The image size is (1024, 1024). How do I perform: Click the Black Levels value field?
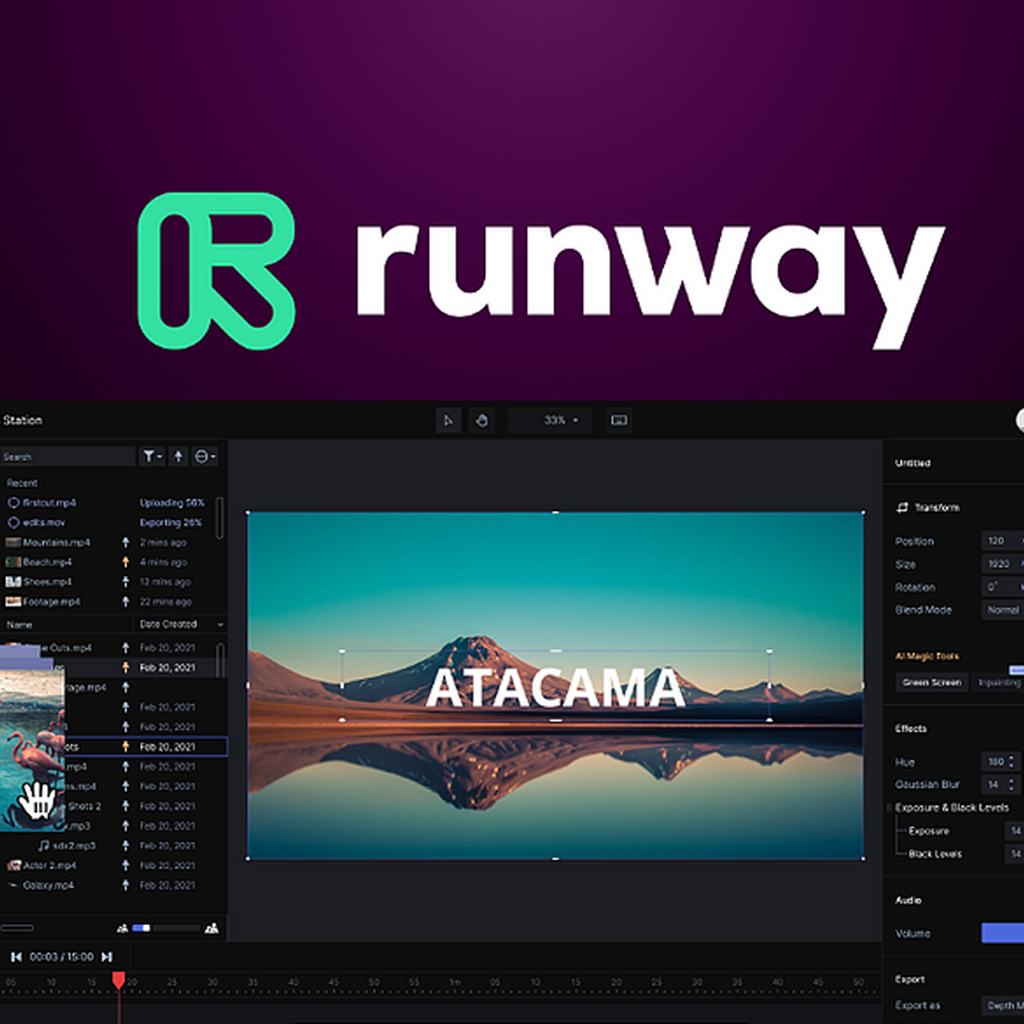pos(1014,854)
